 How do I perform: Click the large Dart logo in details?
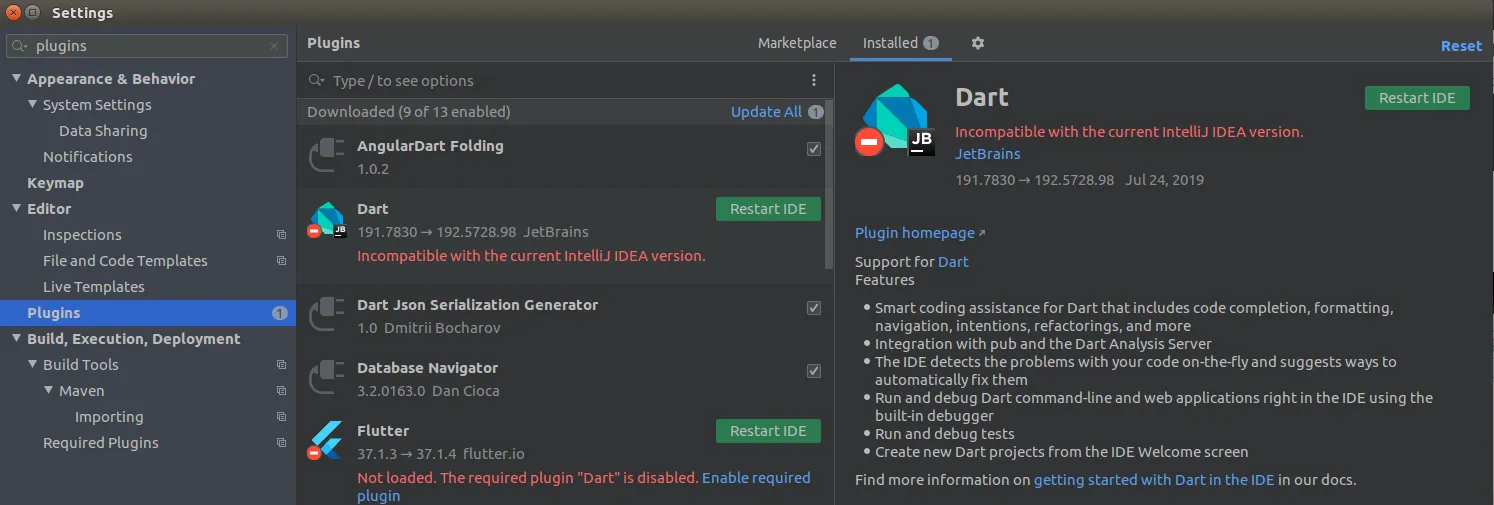[x=897, y=120]
